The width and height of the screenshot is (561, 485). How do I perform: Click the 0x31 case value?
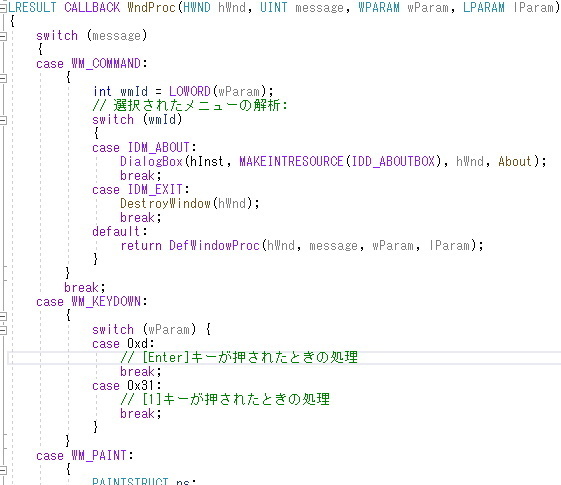tap(141, 386)
